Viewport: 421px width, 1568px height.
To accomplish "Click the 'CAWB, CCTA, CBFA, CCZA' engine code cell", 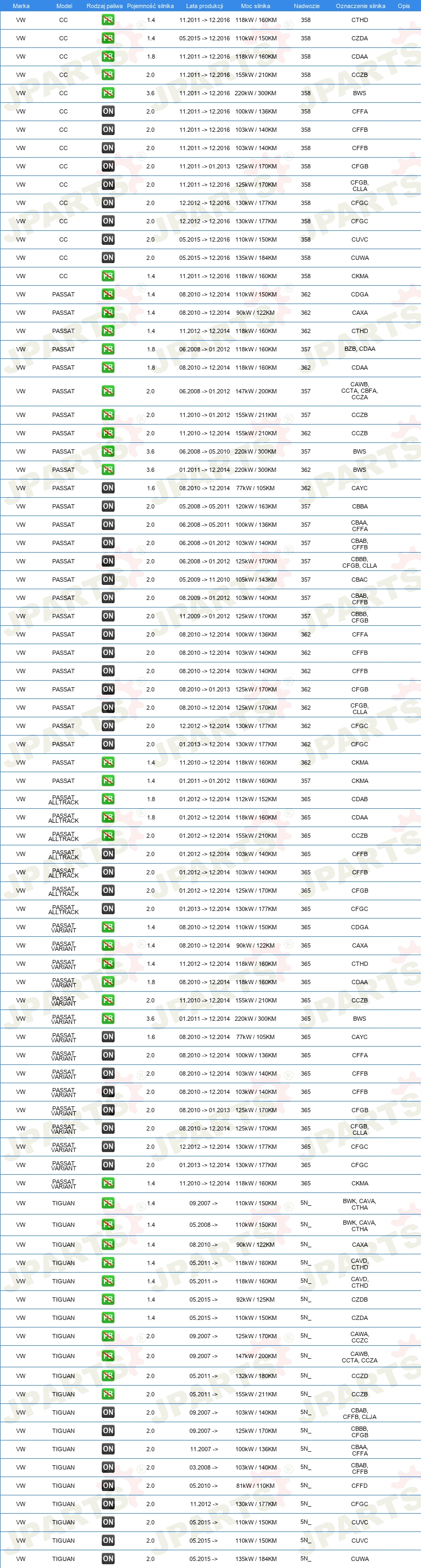I will click(360, 391).
